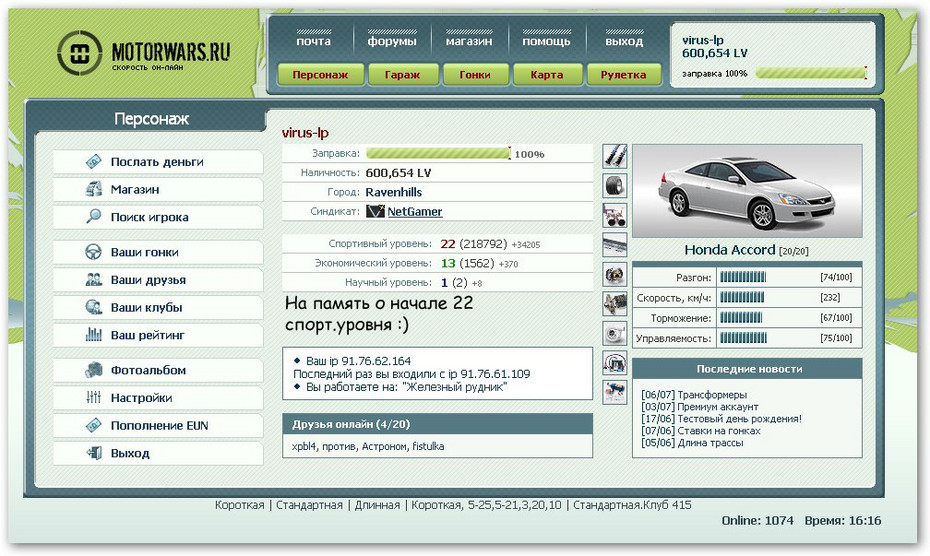This screenshot has width=930, height=556.
Task: Click friend против in online list
Action: point(339,446)
